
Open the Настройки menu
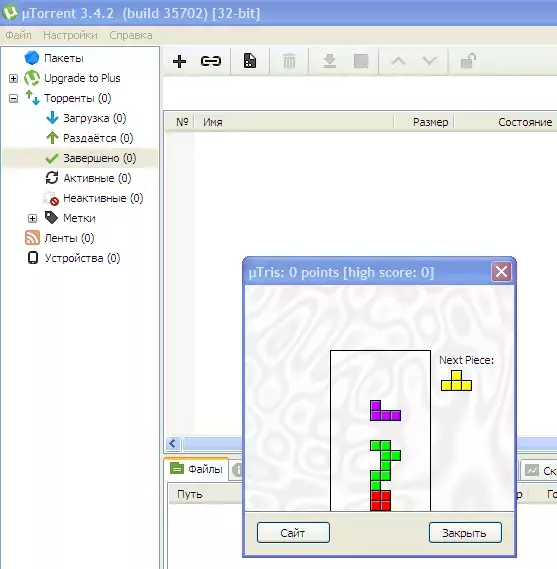[70, 35]
